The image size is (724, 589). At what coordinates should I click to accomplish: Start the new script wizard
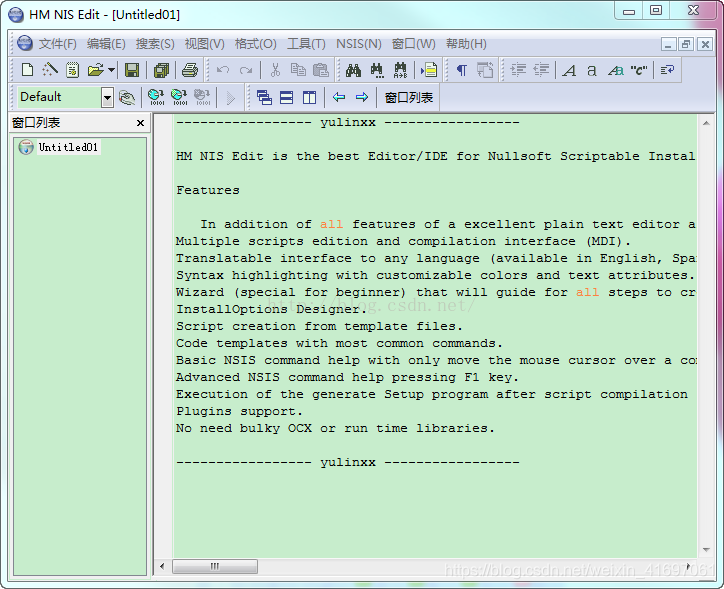point(50,70)
